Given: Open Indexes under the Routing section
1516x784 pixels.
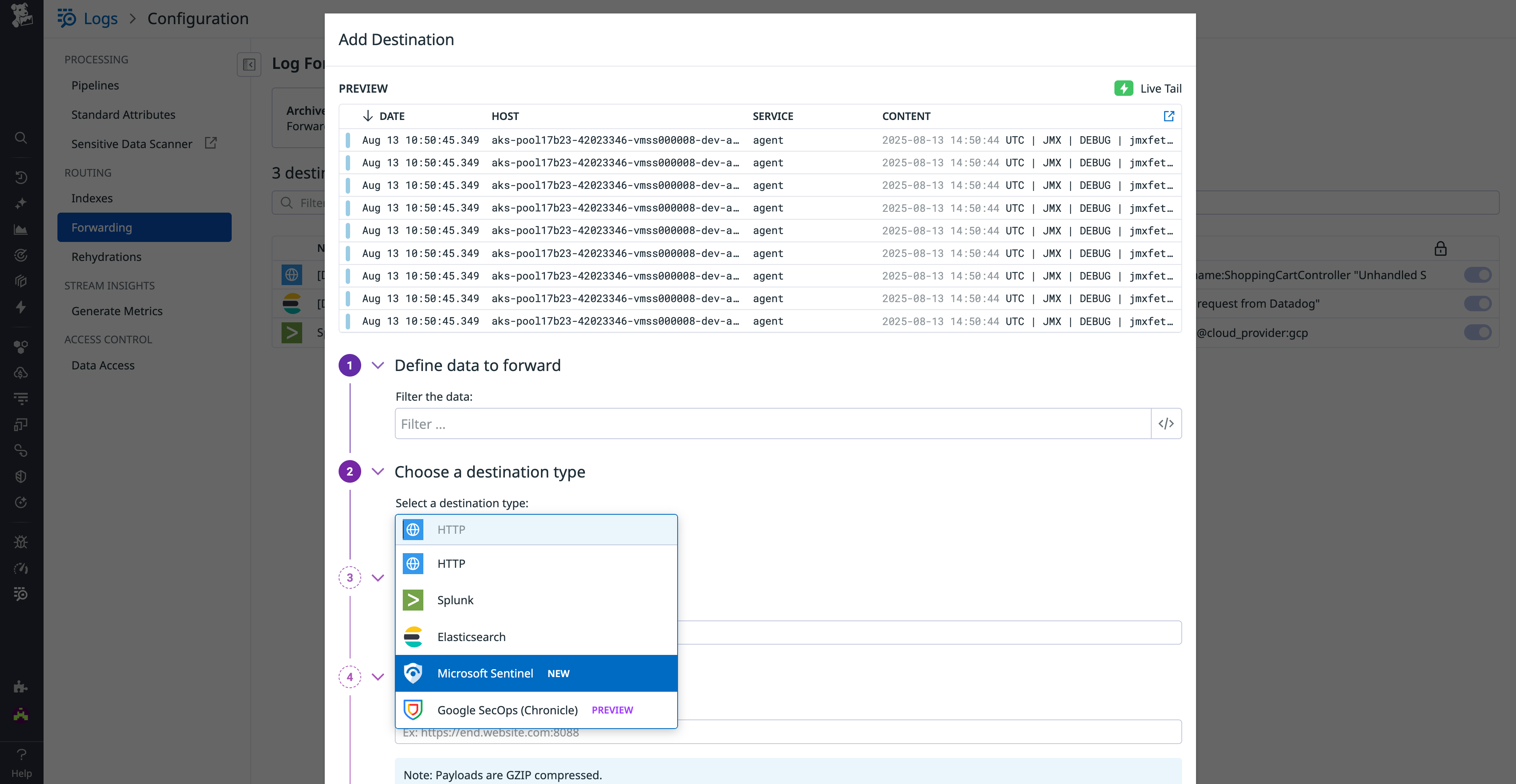Looking at the screenshot, I should pyautogui.click(x=92, y=198).
